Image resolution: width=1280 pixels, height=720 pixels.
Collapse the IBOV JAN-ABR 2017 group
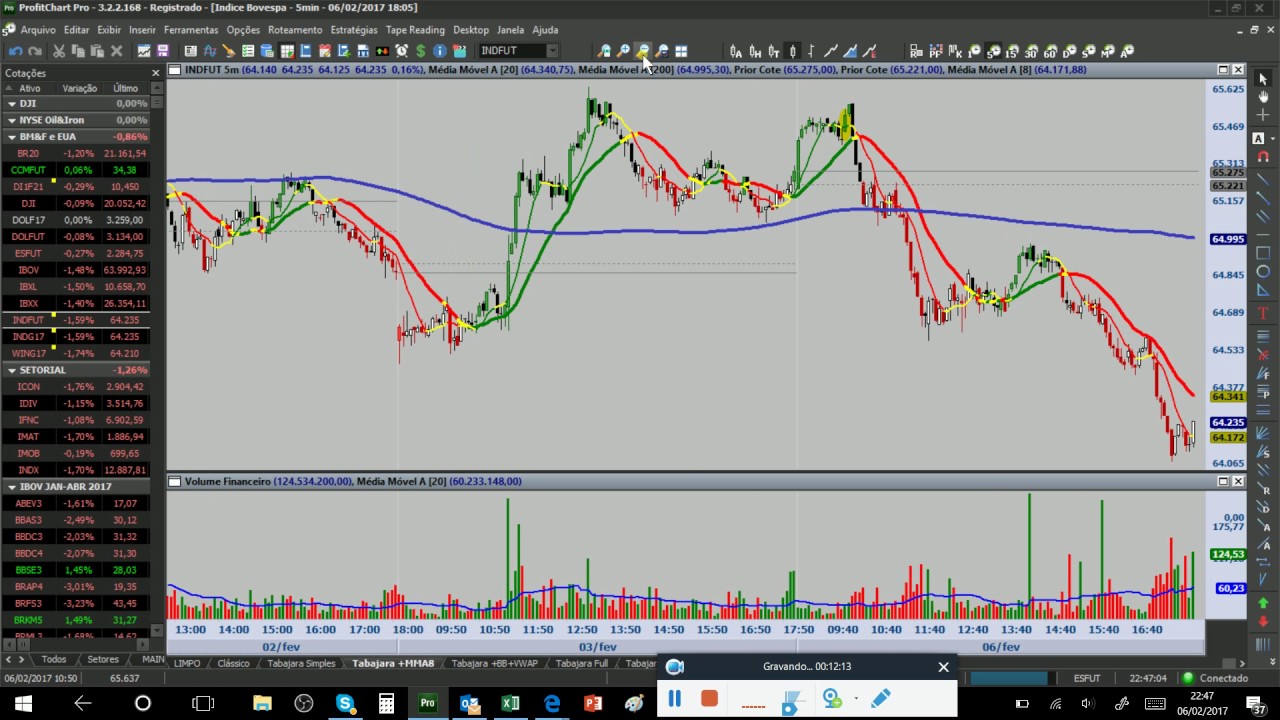pos(12,486)
